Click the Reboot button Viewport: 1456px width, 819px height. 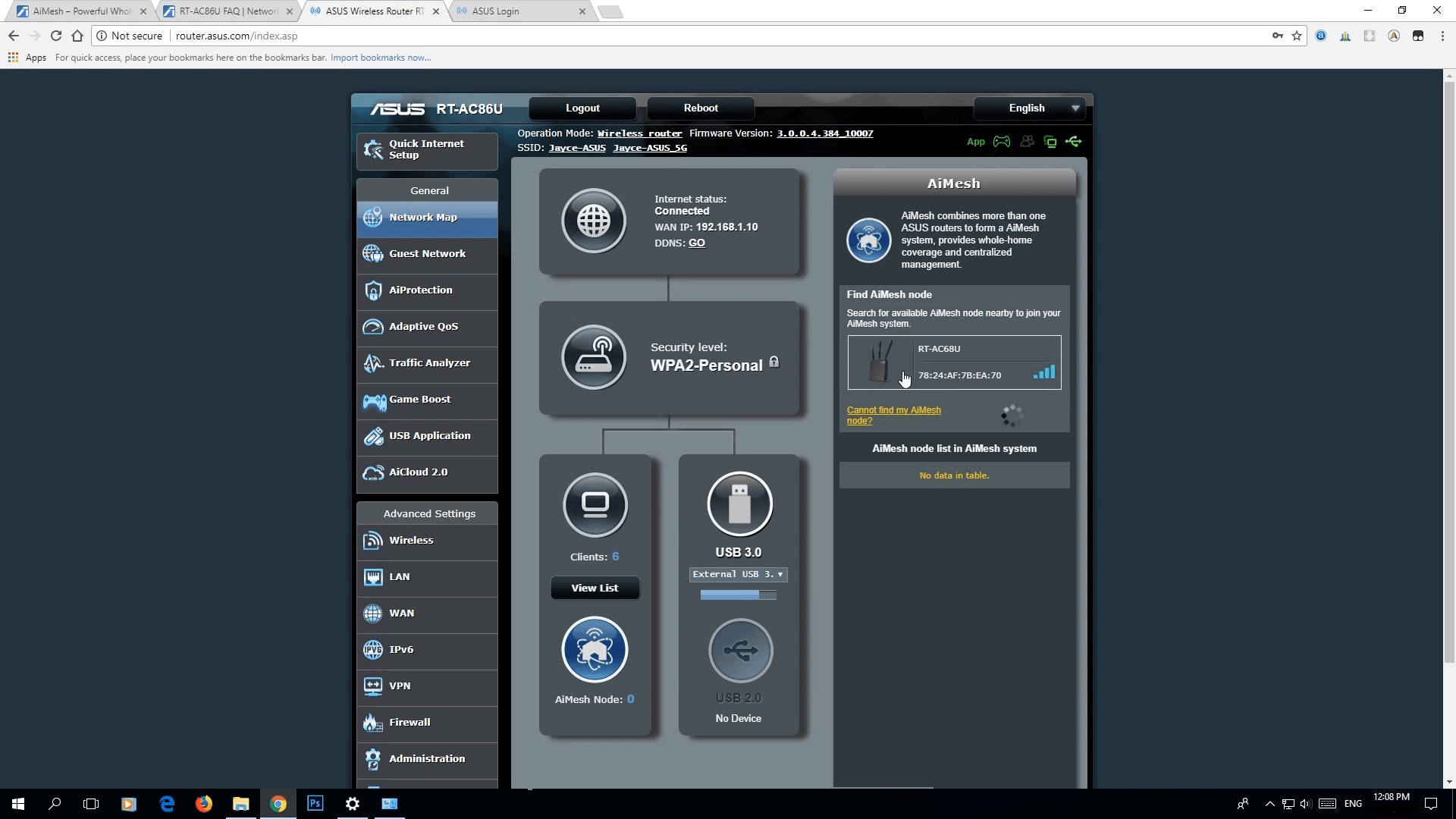pyautogui.click(x=701, y=108)
